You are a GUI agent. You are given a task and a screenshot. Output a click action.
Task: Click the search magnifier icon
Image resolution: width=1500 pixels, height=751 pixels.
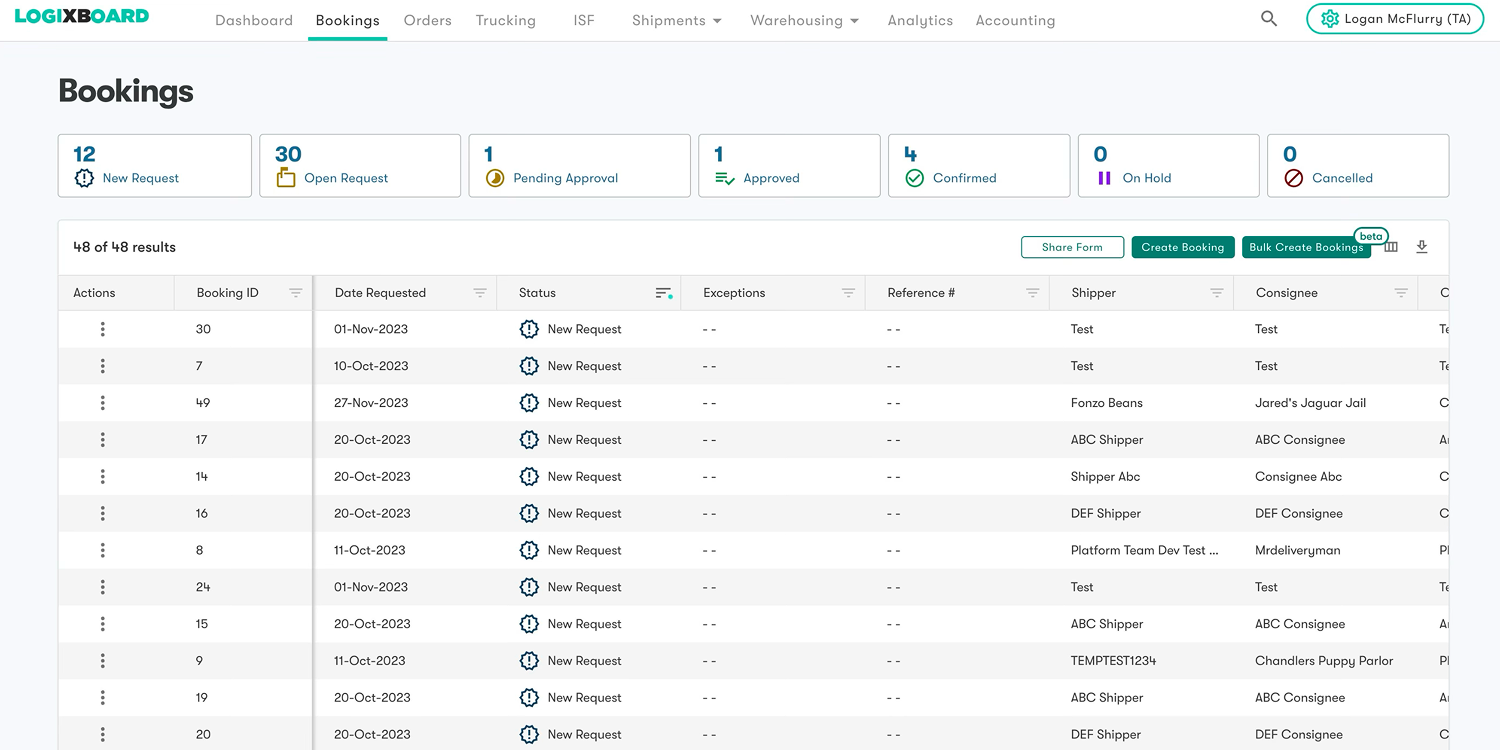(x=1269, y=19)
